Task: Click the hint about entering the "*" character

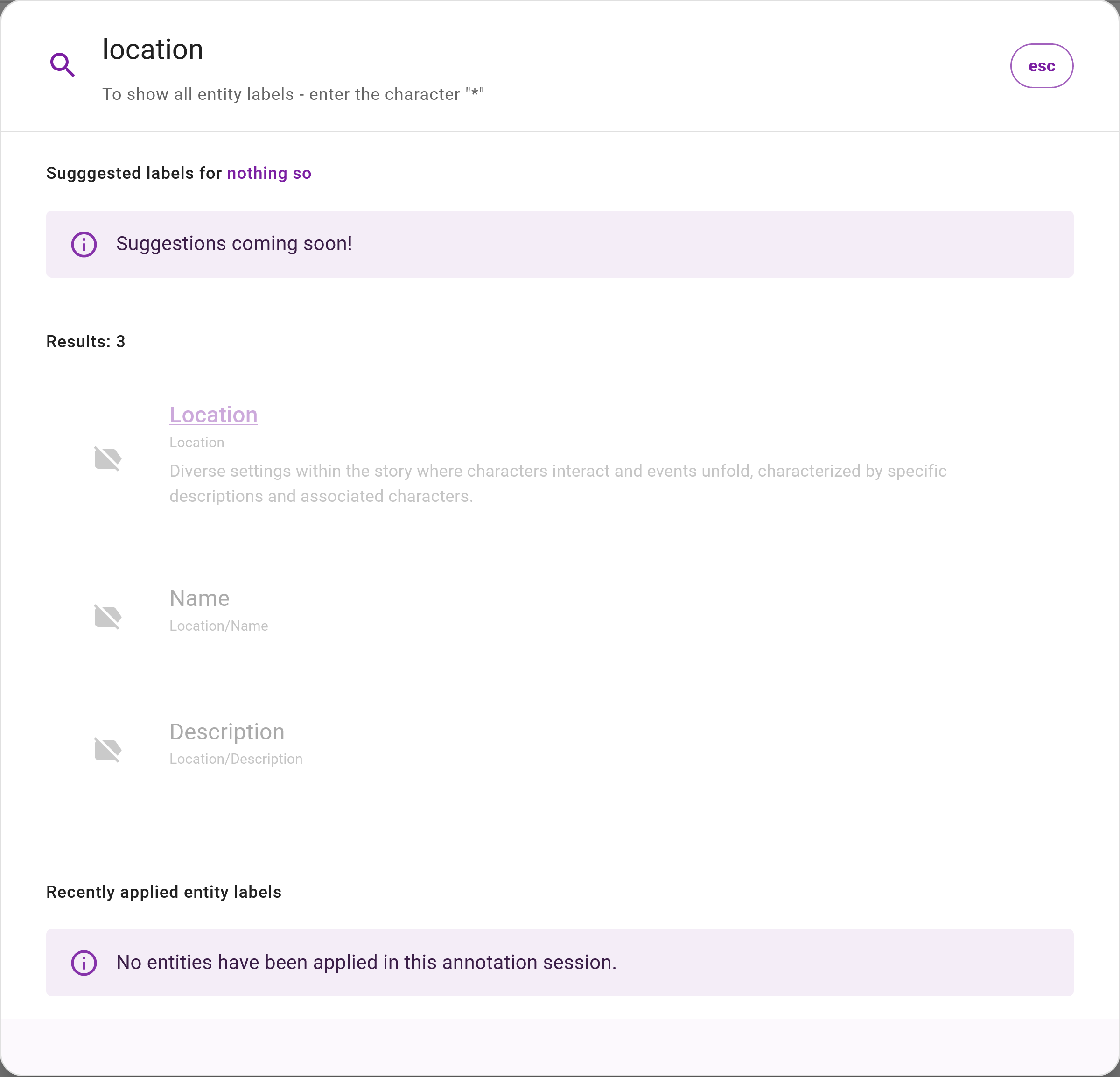Action: pyautogui.click(x=293, y=94)
